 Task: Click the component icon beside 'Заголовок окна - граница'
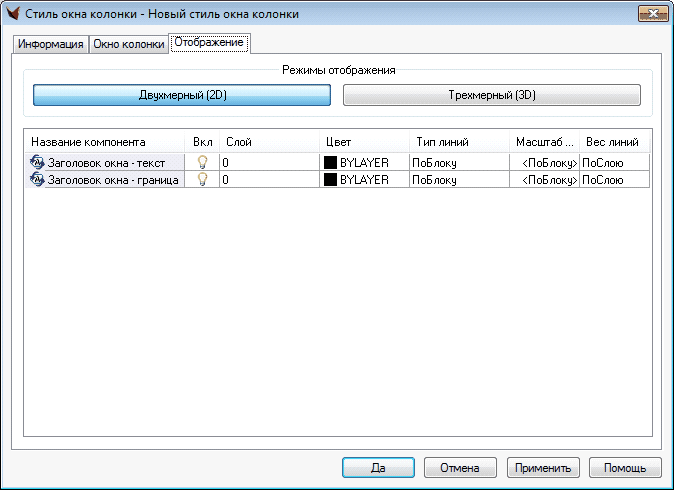(x=37, y=179)
